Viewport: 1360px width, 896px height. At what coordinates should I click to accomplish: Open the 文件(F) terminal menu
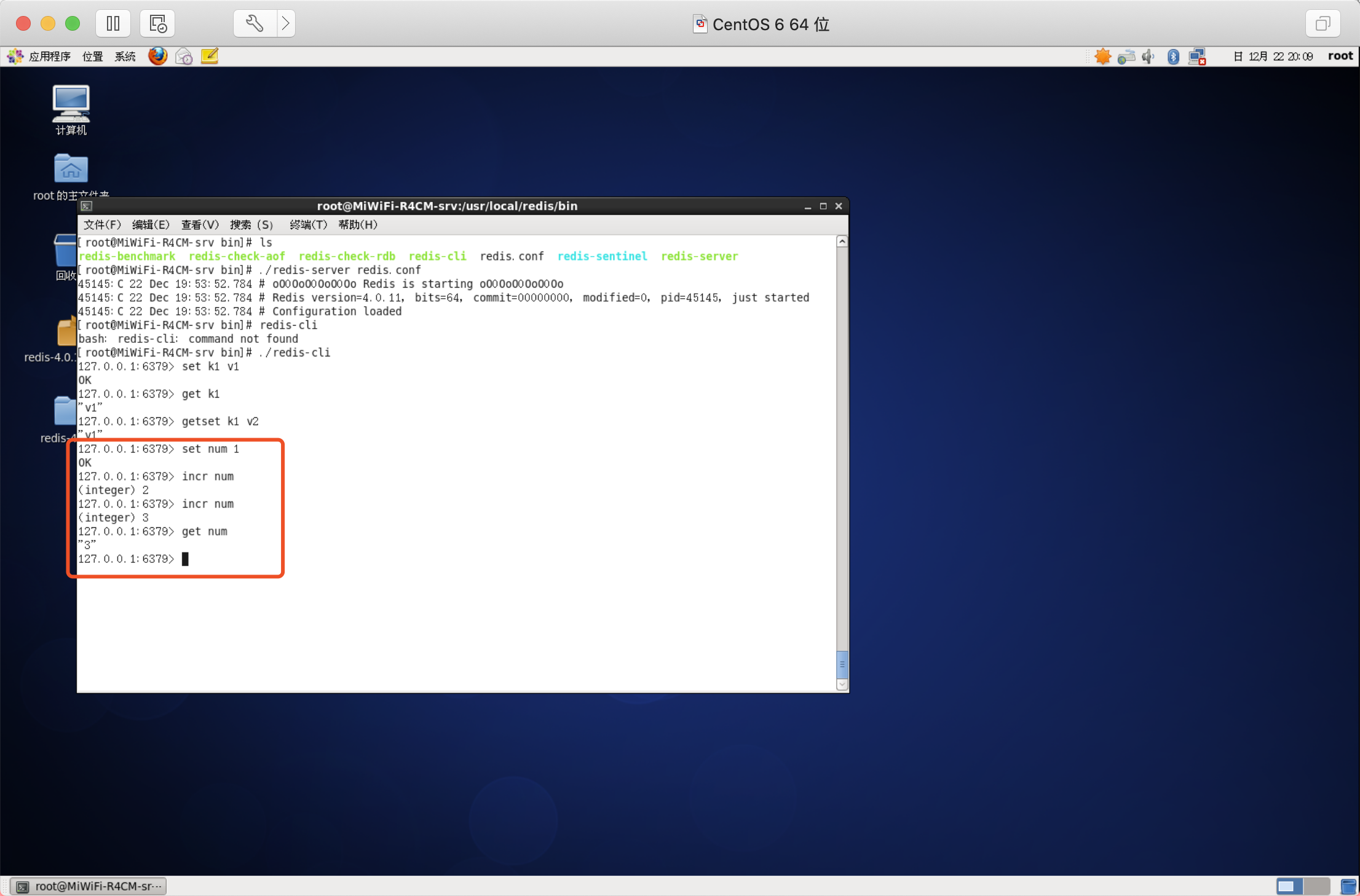tap(102, 225)
